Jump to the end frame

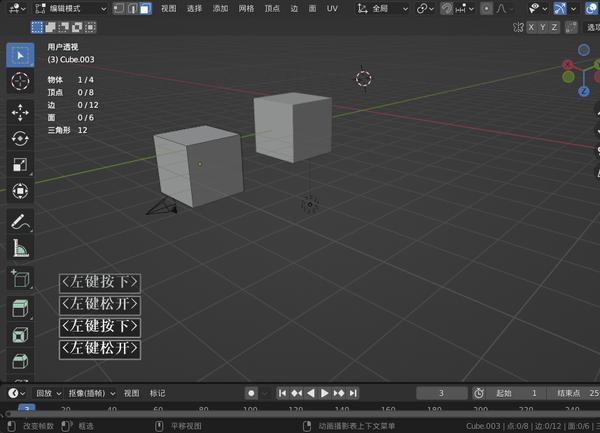coord(353,393)
